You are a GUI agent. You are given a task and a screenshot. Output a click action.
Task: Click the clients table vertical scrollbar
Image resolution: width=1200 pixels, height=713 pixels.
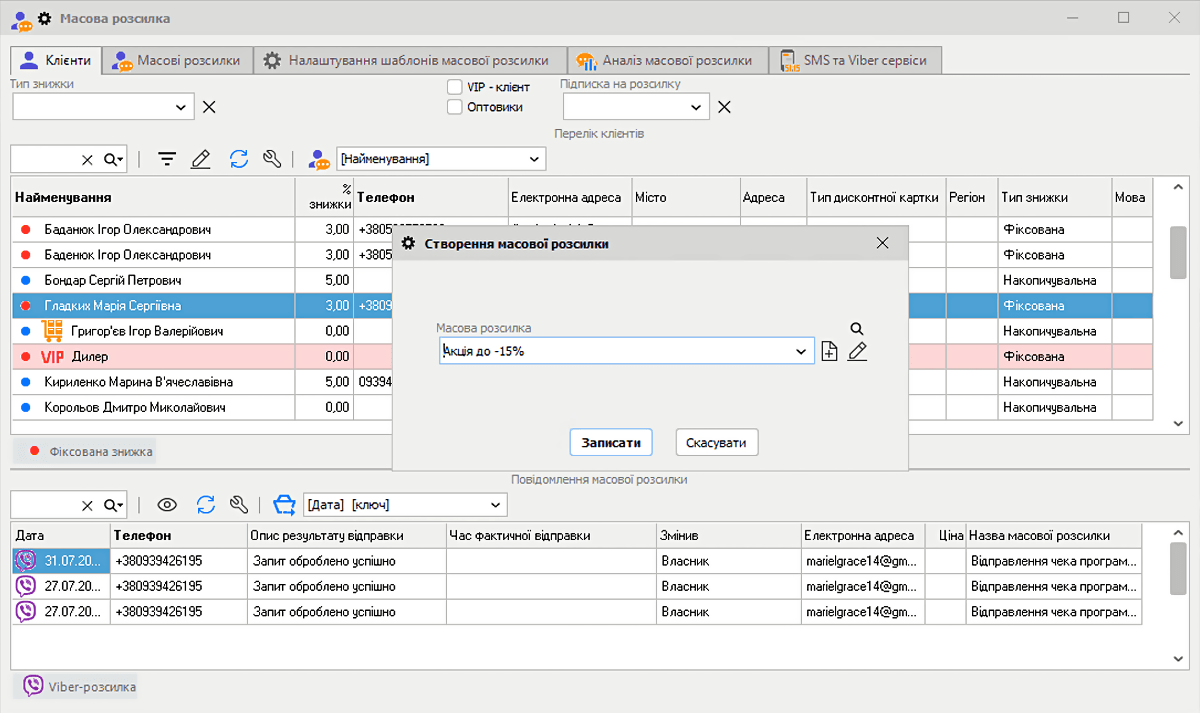click(1178, 252)
